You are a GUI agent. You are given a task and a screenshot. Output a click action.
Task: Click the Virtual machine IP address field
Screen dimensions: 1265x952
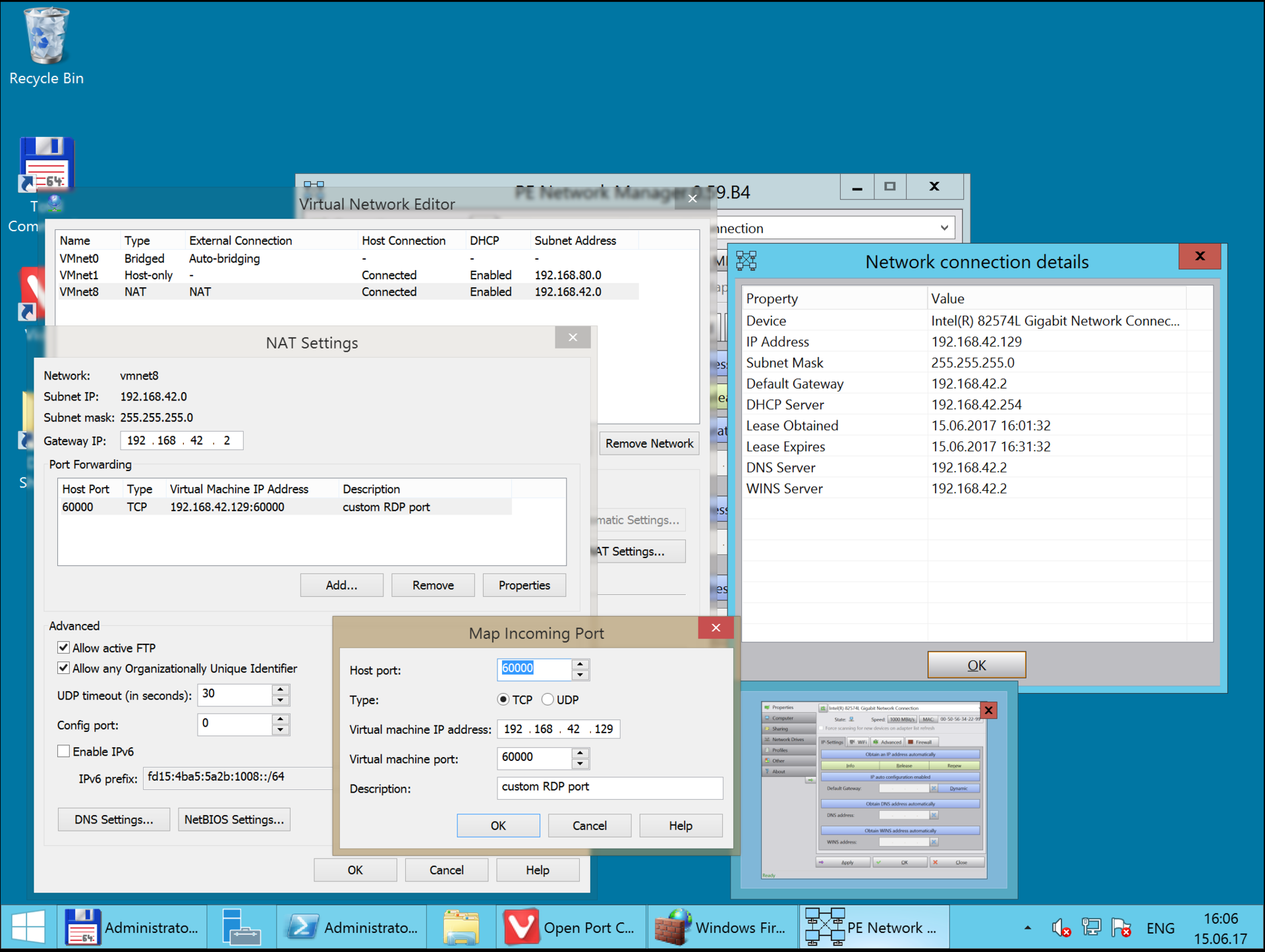558,729
